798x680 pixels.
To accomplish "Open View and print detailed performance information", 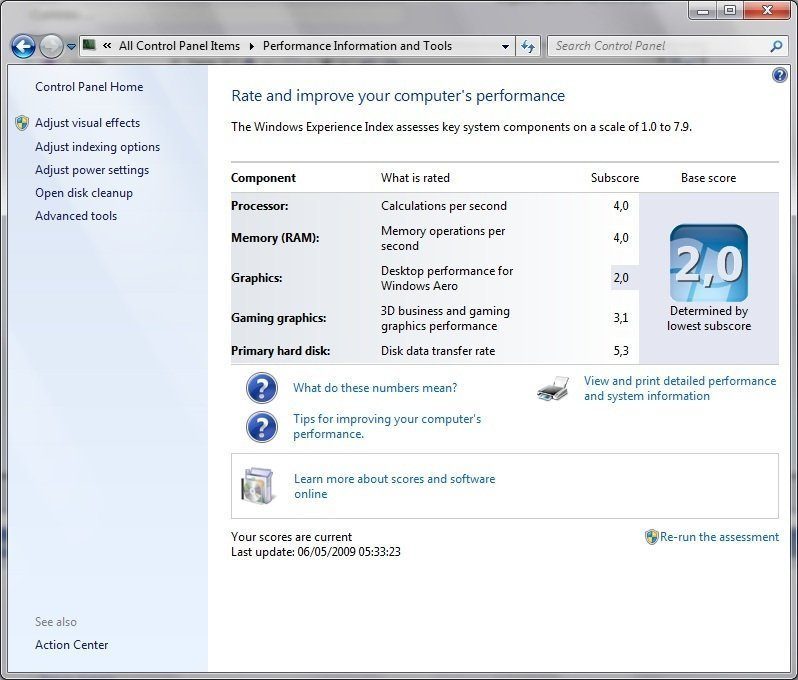I will click(680, 388).
